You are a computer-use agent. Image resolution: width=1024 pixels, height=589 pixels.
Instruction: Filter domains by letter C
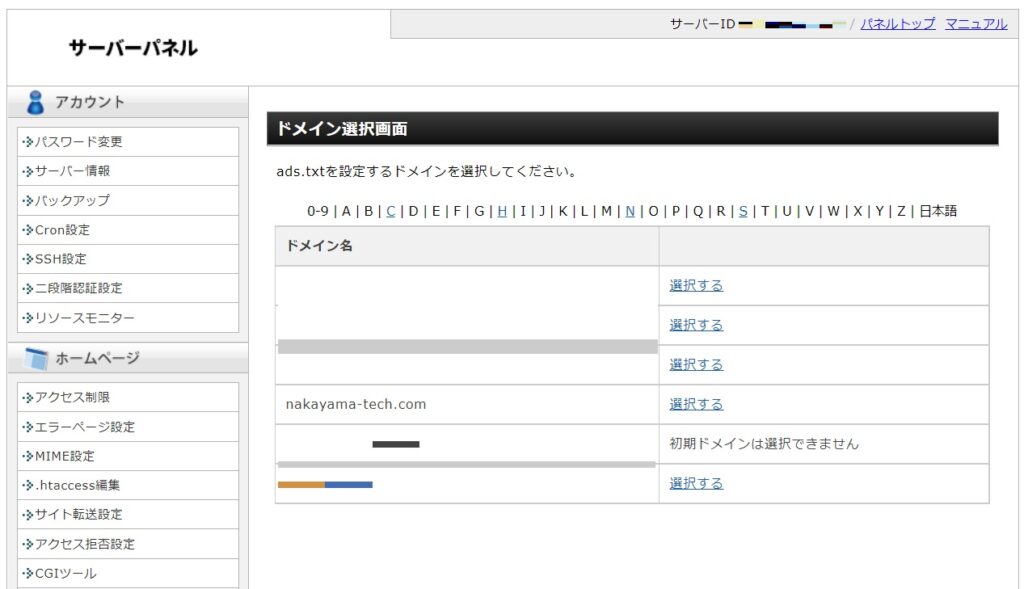point(391,211)
